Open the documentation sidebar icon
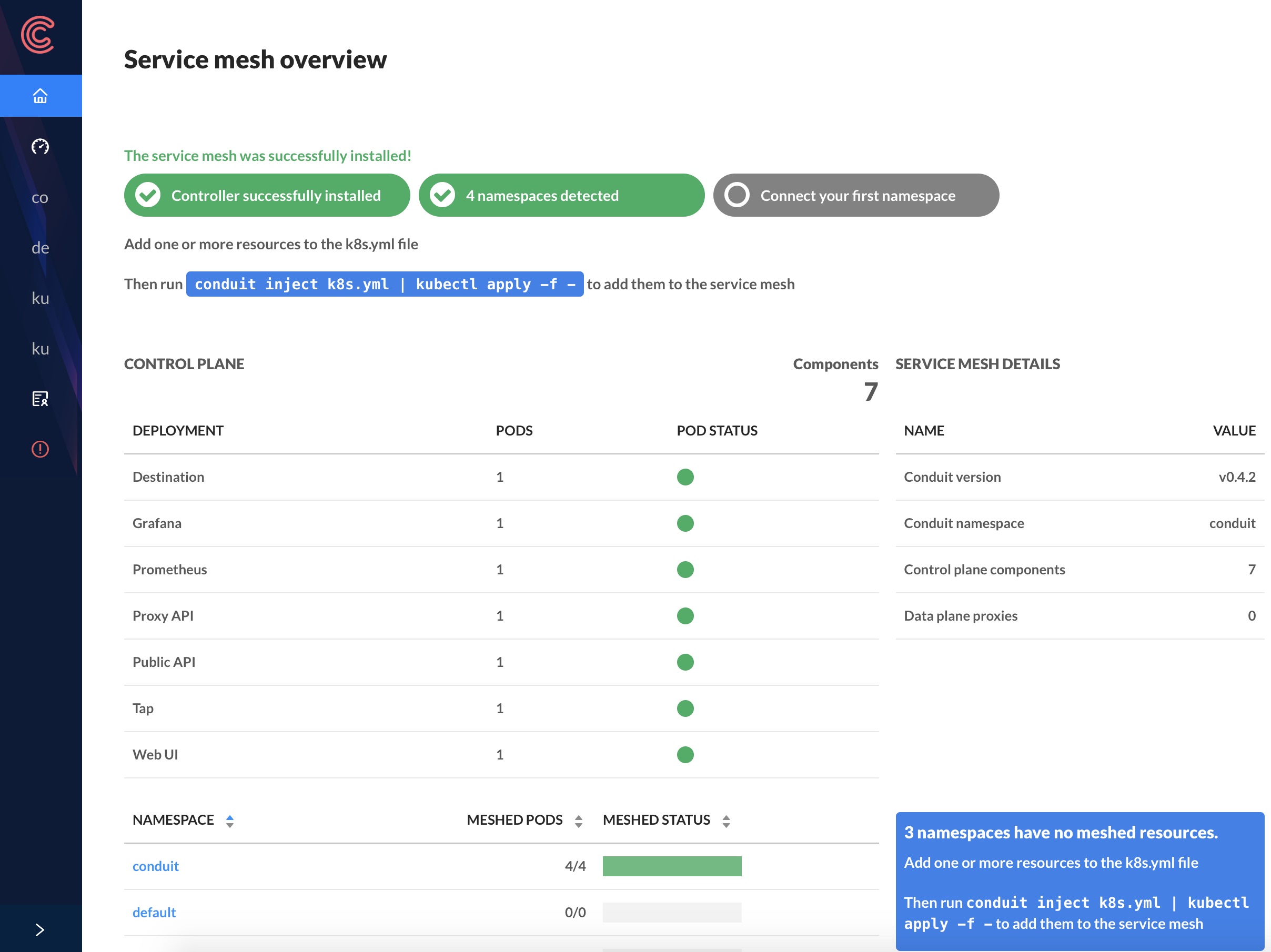This screenshot has width=1271, height=952. pyautogui.click(x=40, y=399)
